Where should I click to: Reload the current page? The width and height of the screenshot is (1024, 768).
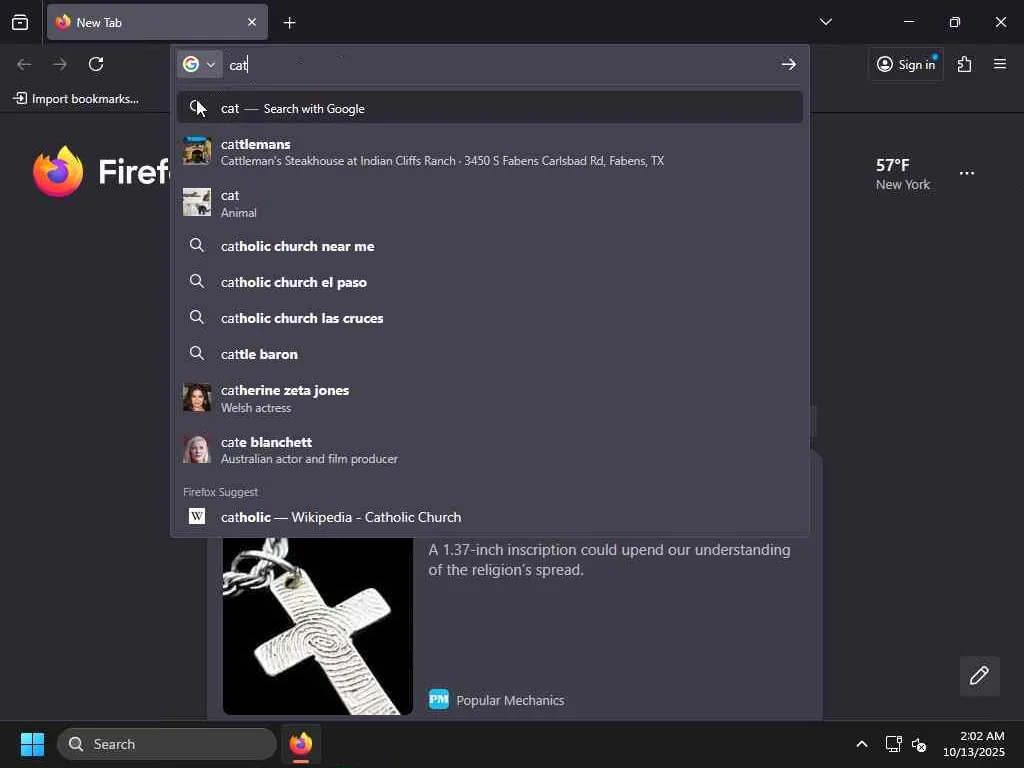pyautogui.click(x=96, y=64)
